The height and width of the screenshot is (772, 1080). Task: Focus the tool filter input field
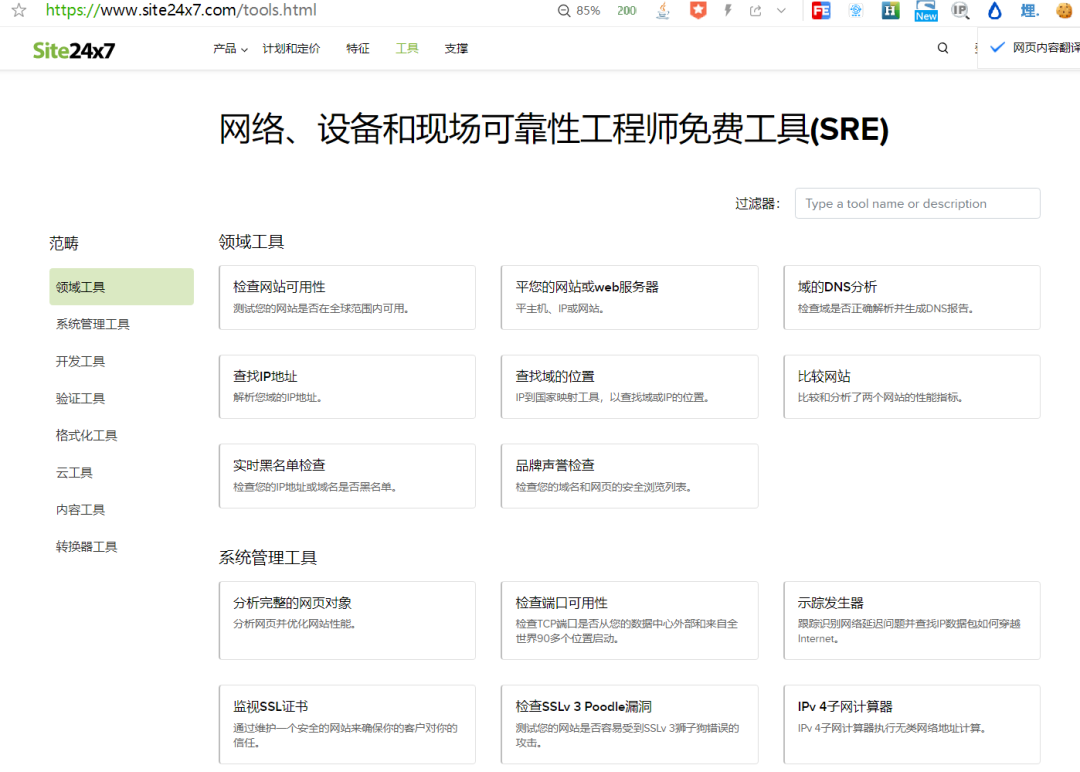[x=917, y=203]
